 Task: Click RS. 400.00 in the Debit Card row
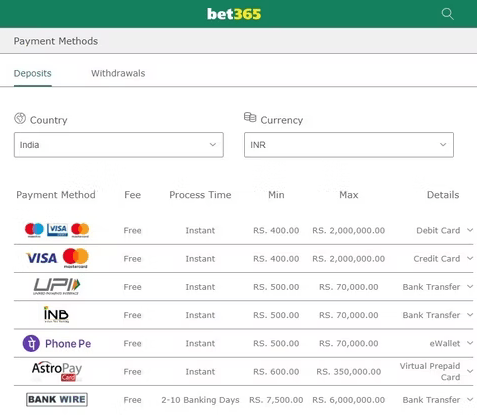276,230
